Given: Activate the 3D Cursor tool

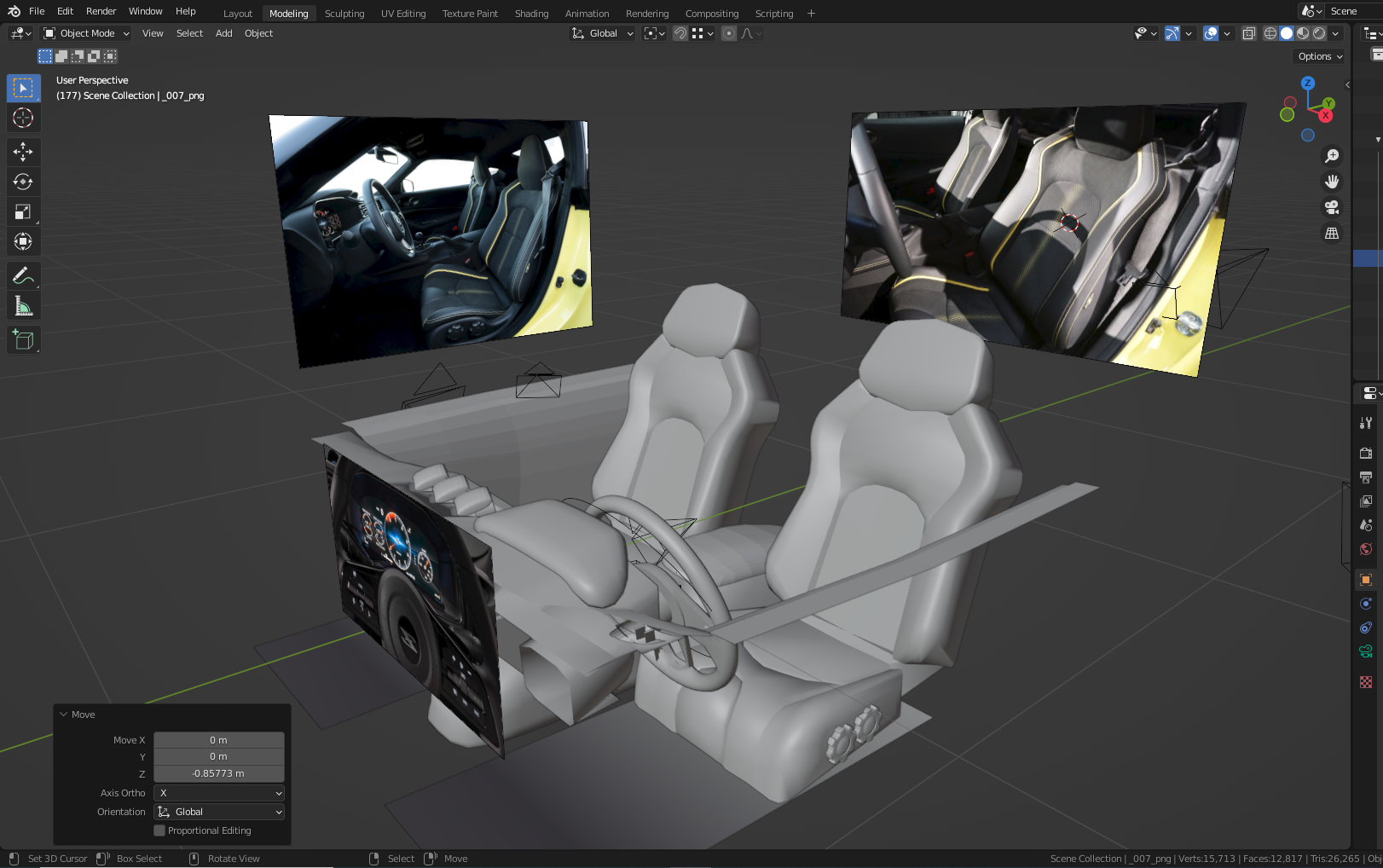Looking at the screenshot, I should click(x=23, y=118).
